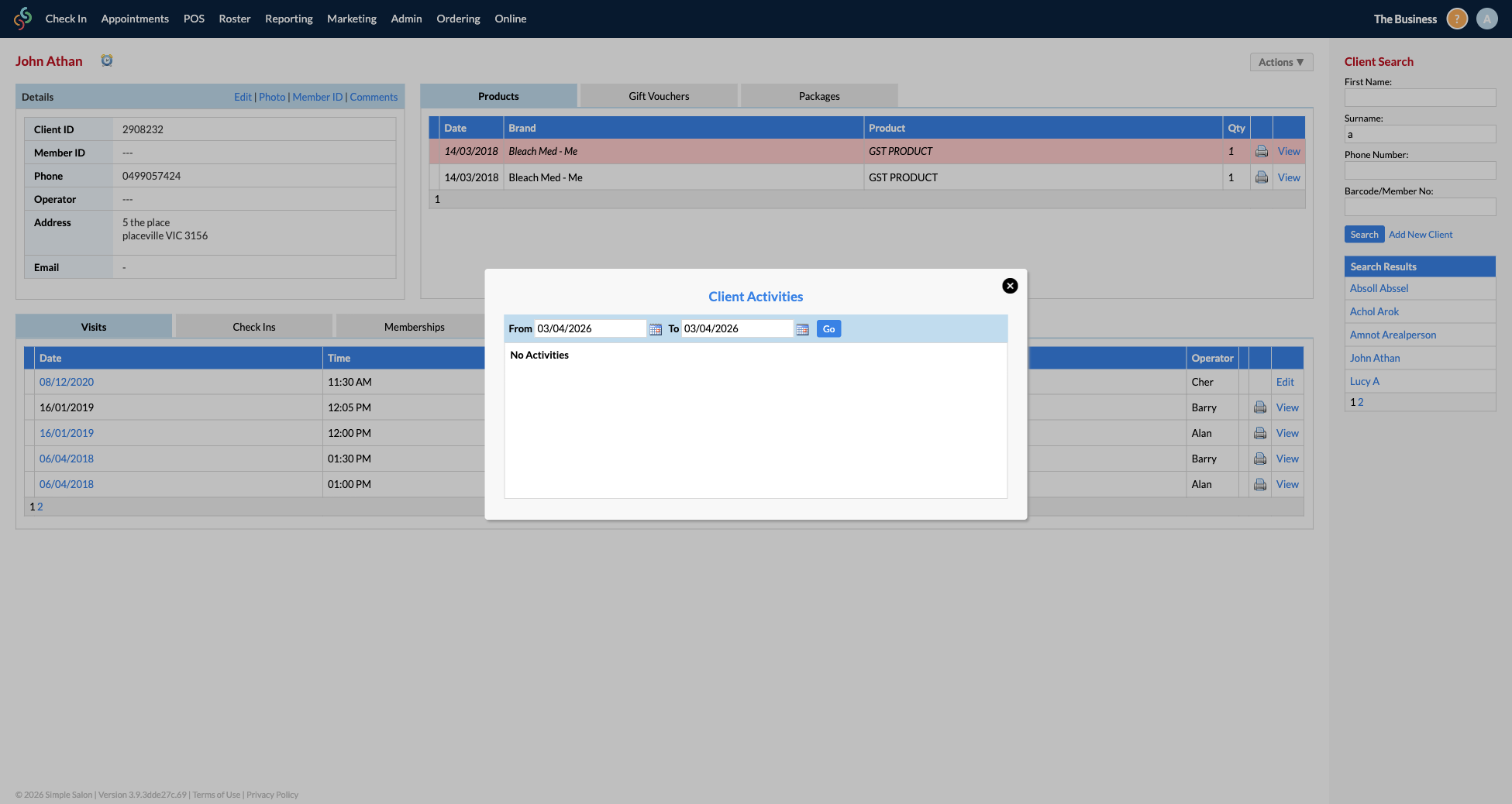Open the Actions dropdown
The height and width of the screenshot is (804, 1512).
(x=1281, y=62)
